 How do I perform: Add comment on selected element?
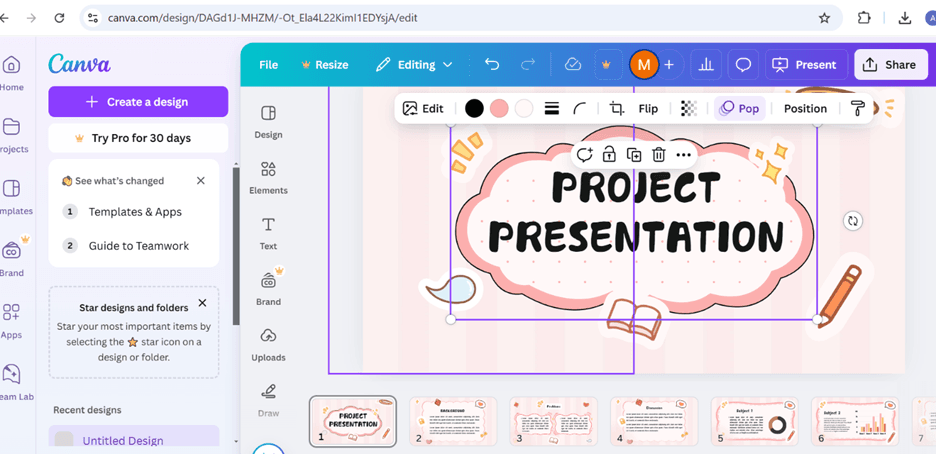click(584, 155)
